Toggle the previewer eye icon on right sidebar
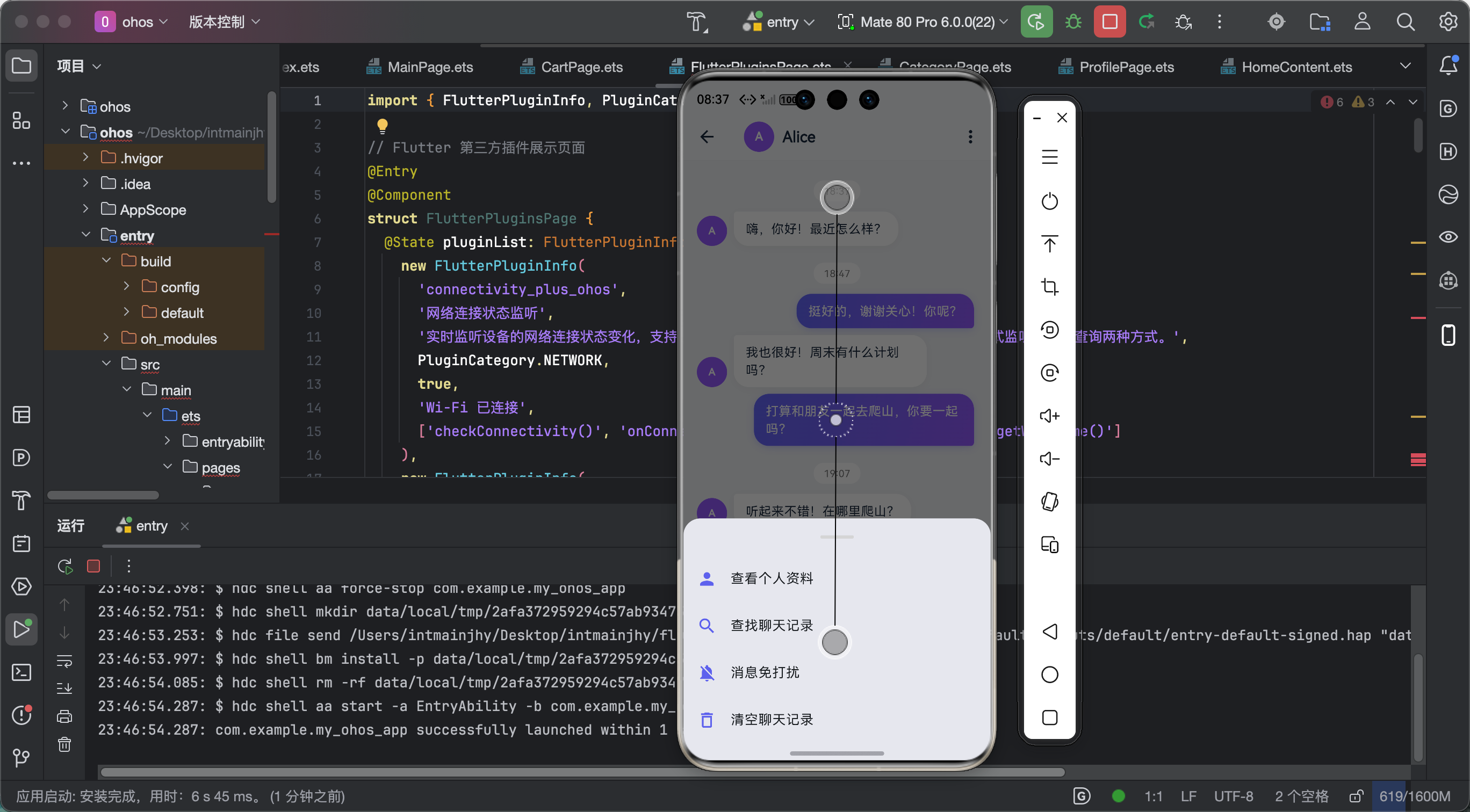Screen dimensions: 1470x812 coord(1448,237)
